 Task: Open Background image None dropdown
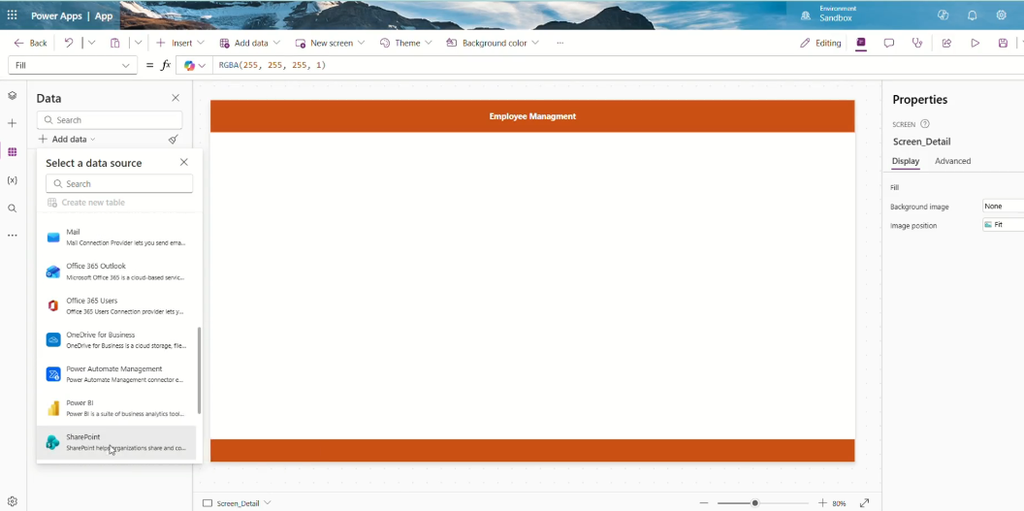click(x=1003, y=206)
